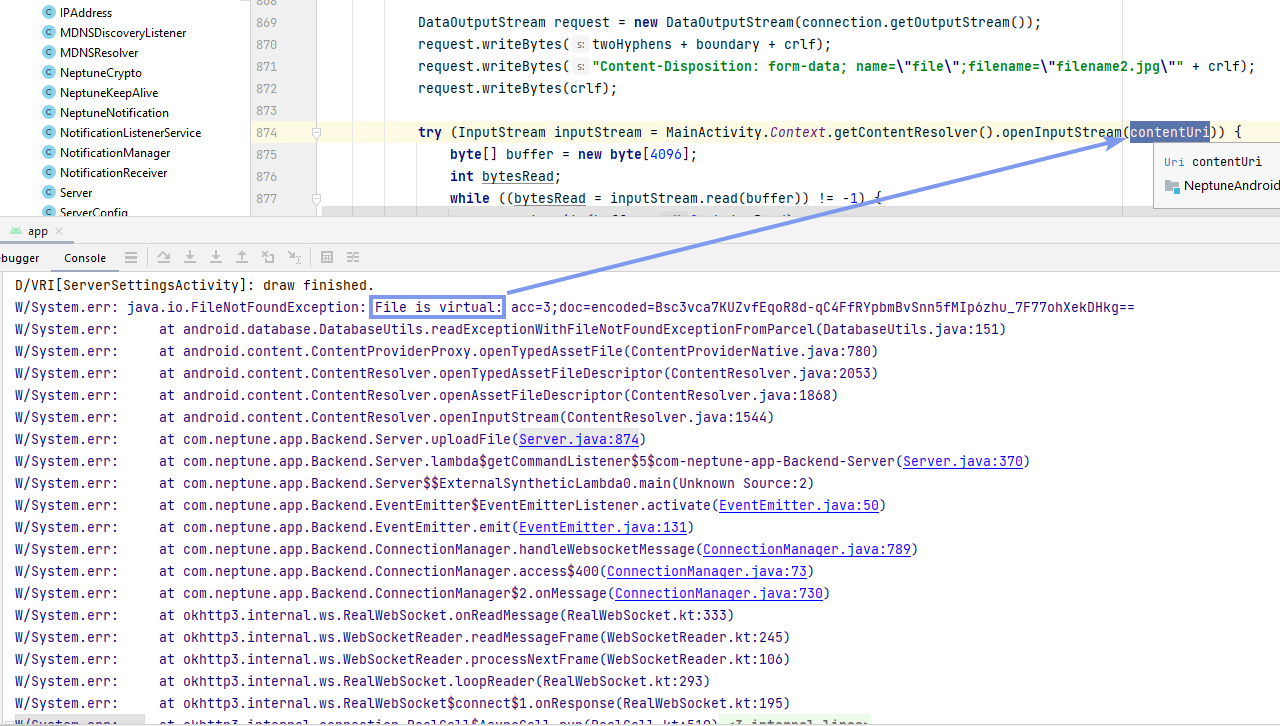The width and height of the screenshot is (1280, 726).
Task: Collapse the try block fold arrow at line 874
Action: tap(316, 132)
